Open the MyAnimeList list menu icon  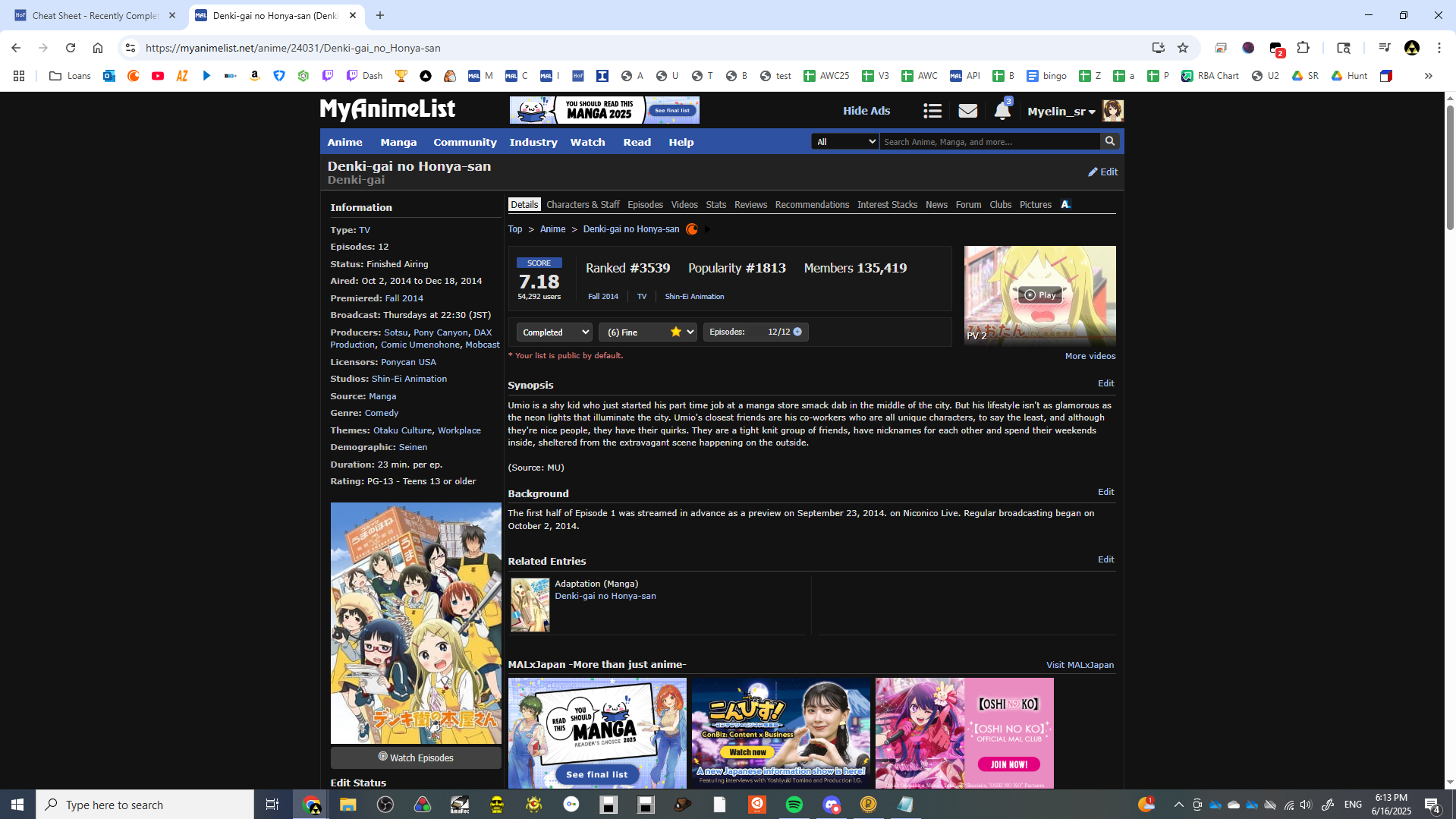click(932, 111)
